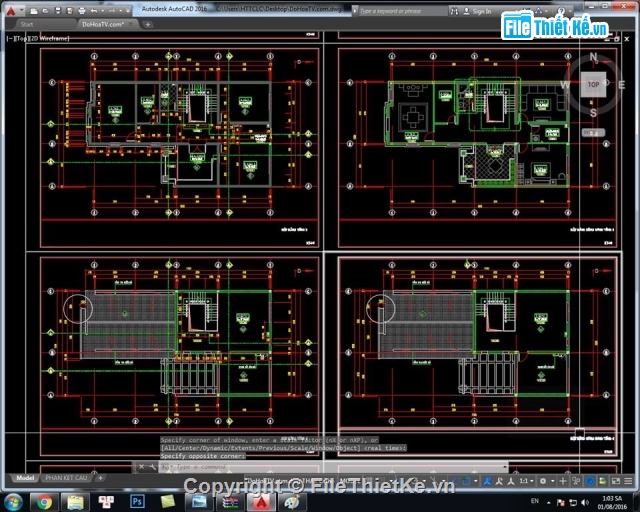Toggle the Quick Properties status icon
The image size is (640, 512).
(576, 481)
